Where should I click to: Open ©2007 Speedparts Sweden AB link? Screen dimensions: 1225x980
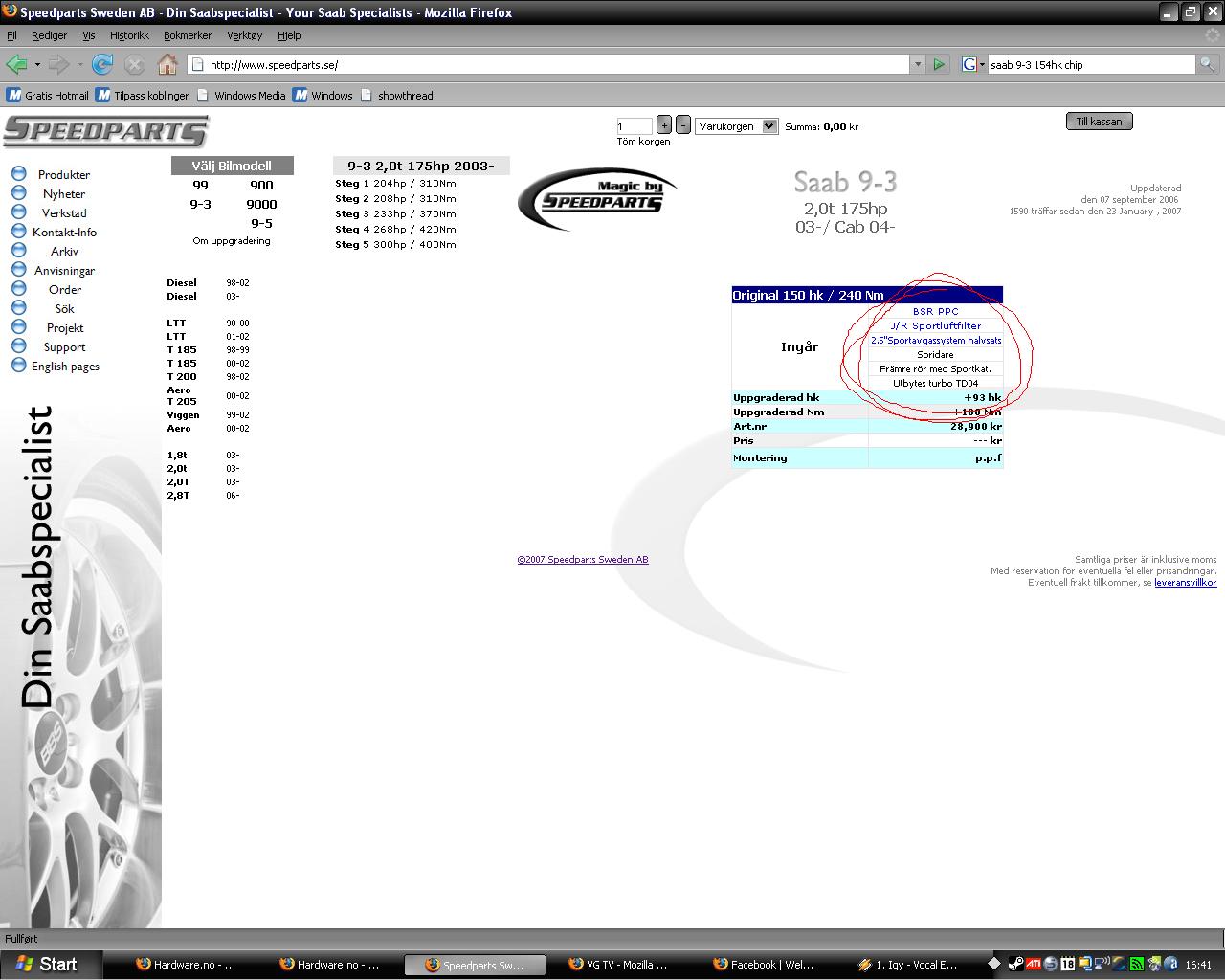[583, 560]
